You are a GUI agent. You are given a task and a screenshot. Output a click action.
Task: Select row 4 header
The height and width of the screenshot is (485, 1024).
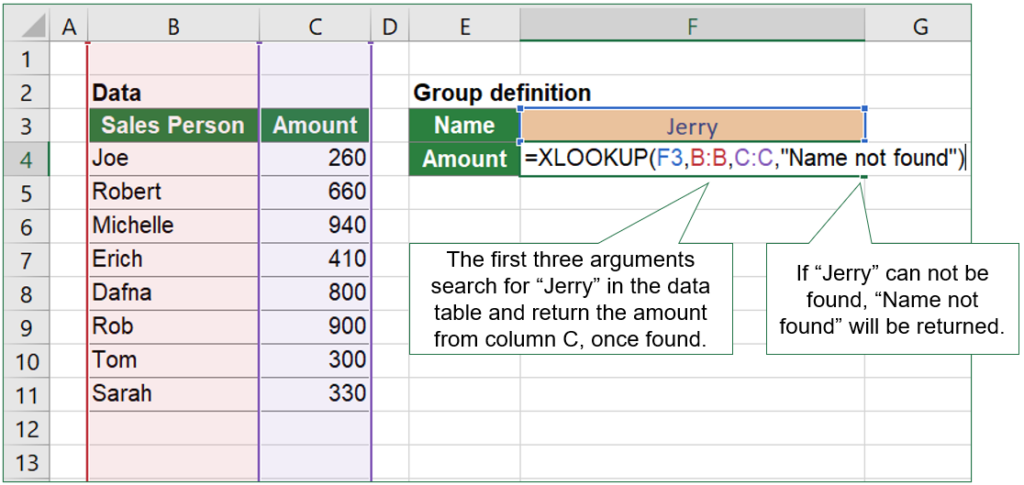(26, 159)
